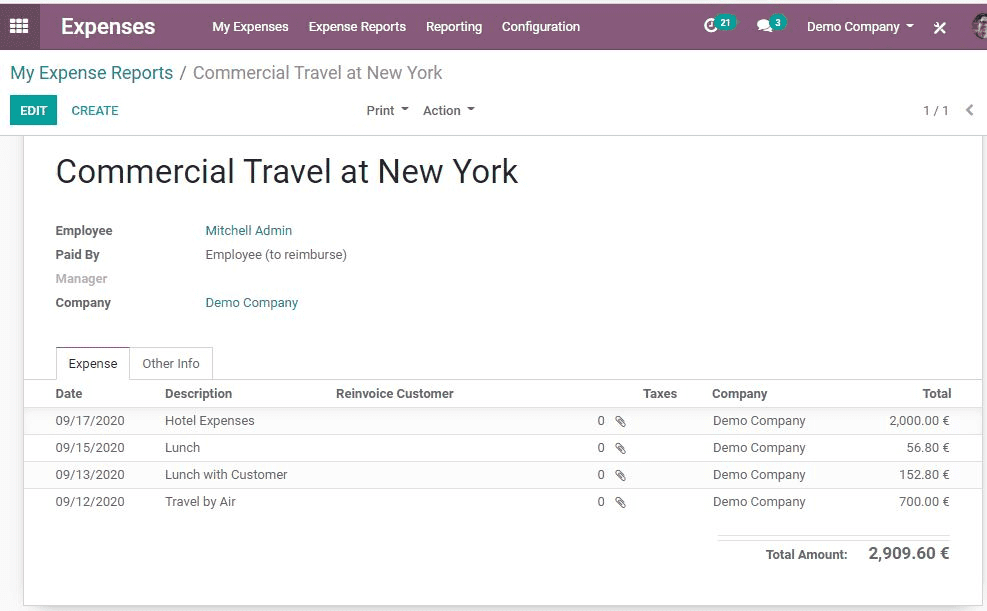The height and width of the screenshot is (611, 987).
Task: Select the Travel by Air description
Action: (x=200, y=502)
